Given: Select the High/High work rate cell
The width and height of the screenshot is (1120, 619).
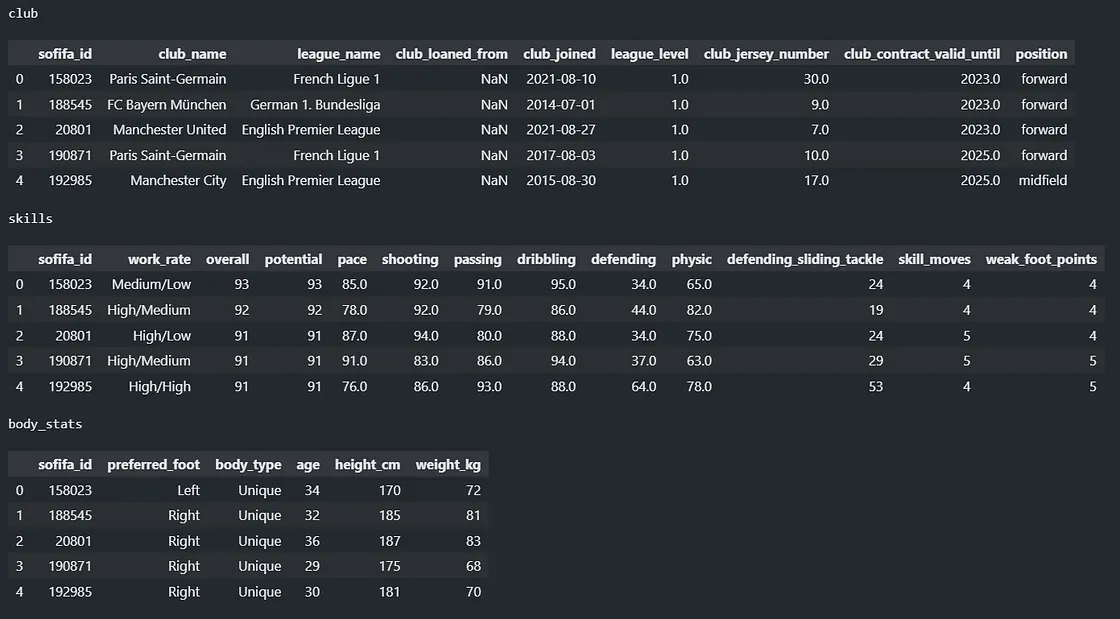Looking at the screenshot, I should click(159, 387).
